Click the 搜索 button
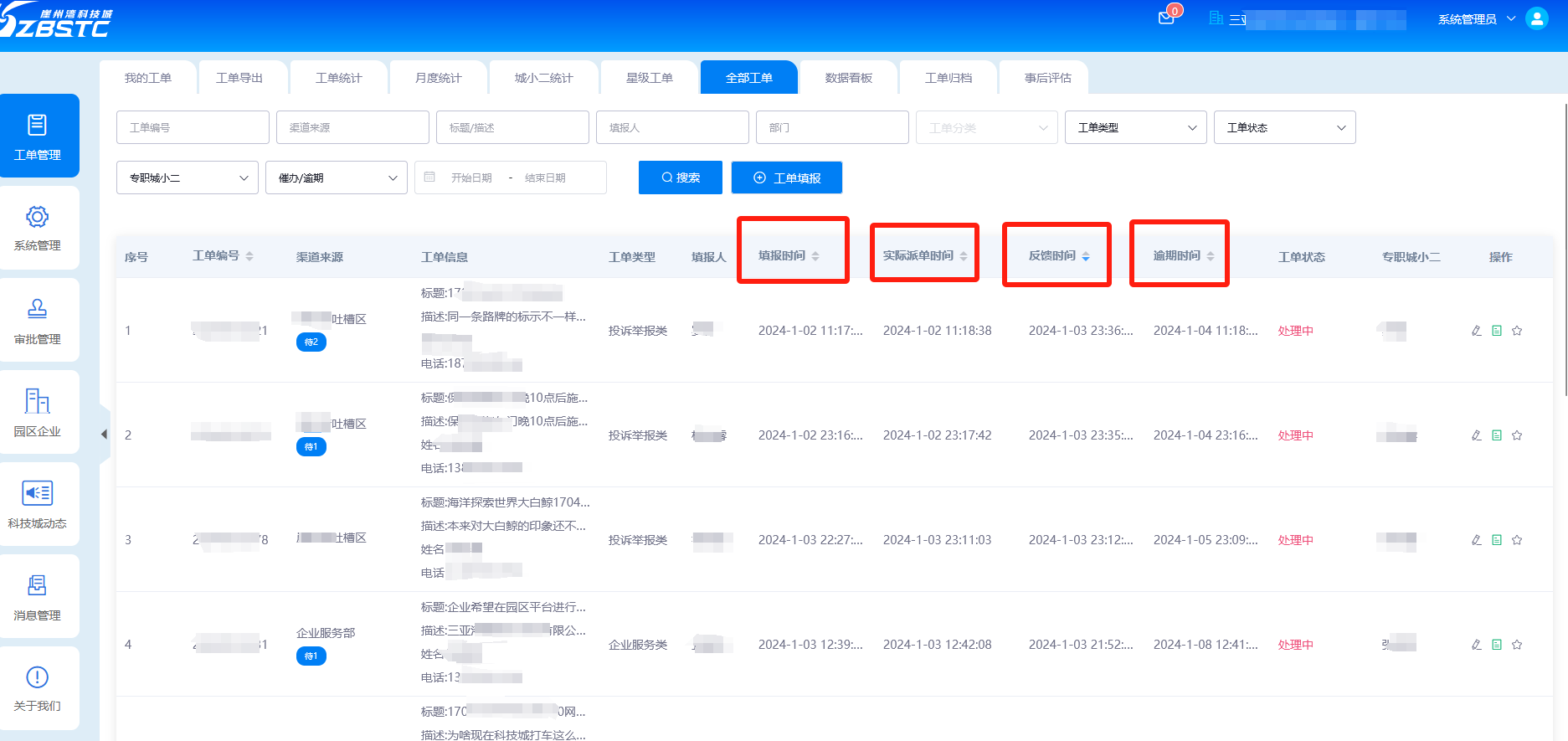This screenshot has height=741, width=1568. [x=681, y=178]
